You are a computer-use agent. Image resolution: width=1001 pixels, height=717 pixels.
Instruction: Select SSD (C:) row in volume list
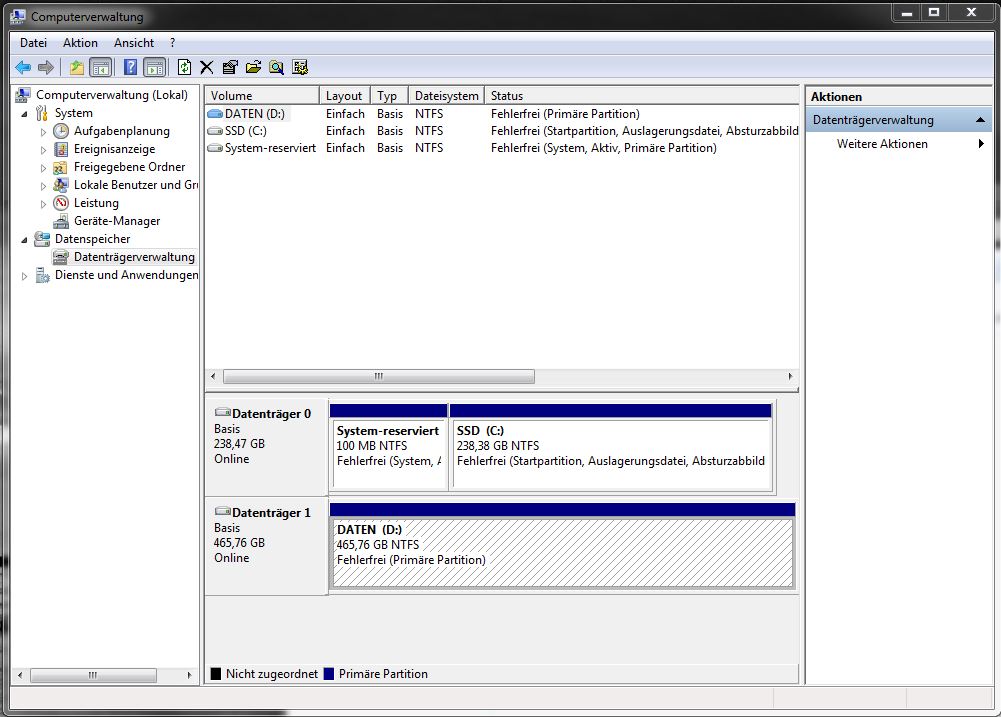(502, 131)
